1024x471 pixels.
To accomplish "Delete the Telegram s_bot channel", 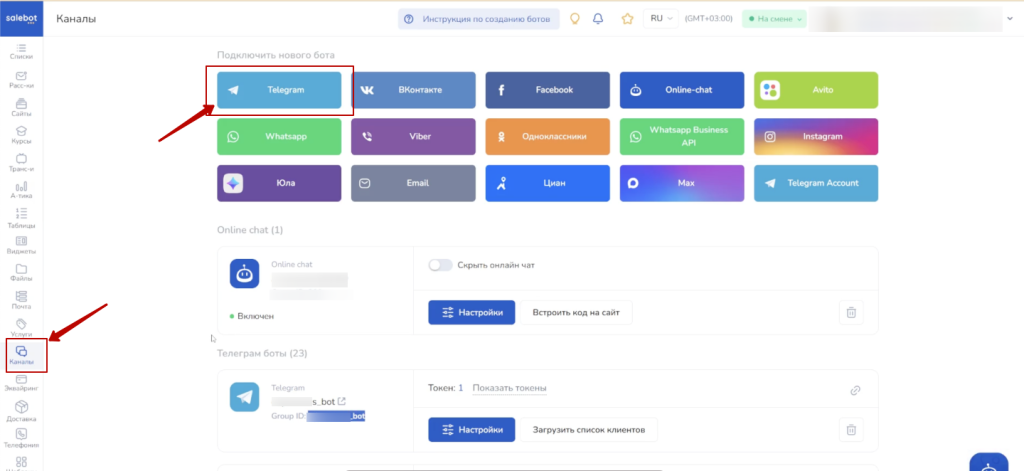I will click(x=851, y=429).
